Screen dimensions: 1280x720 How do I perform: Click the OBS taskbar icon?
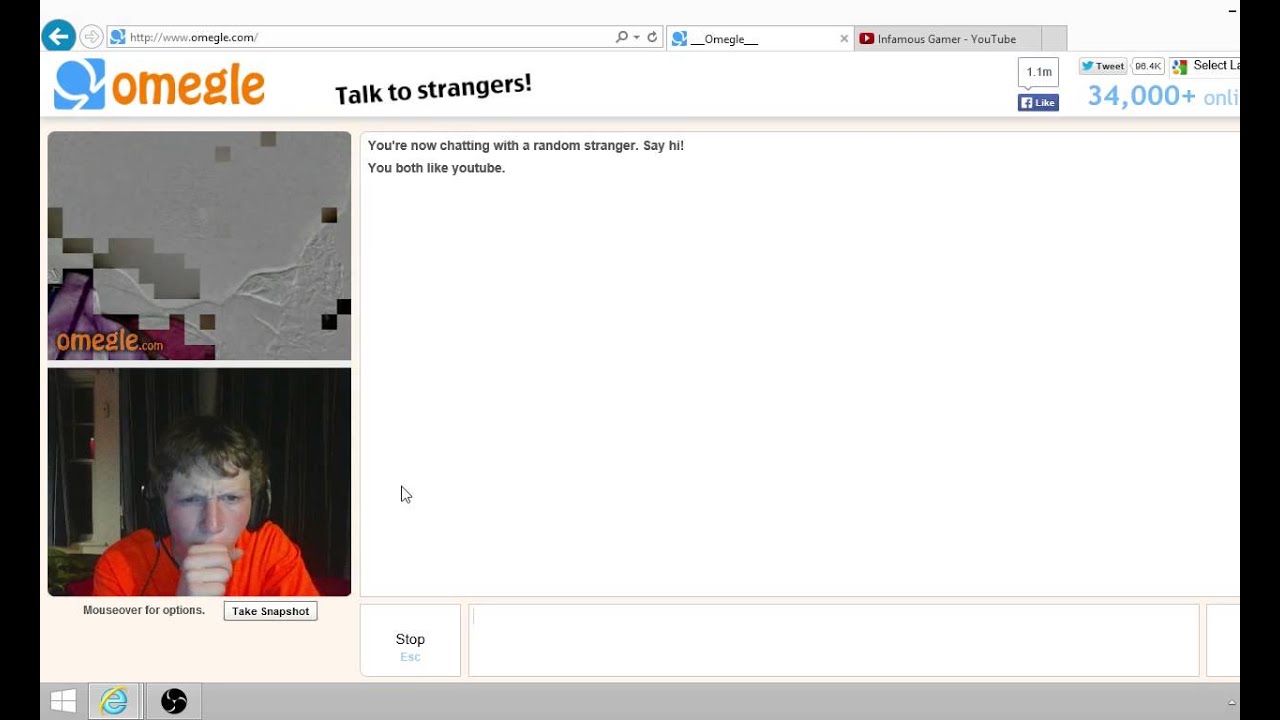pos(174,702)
